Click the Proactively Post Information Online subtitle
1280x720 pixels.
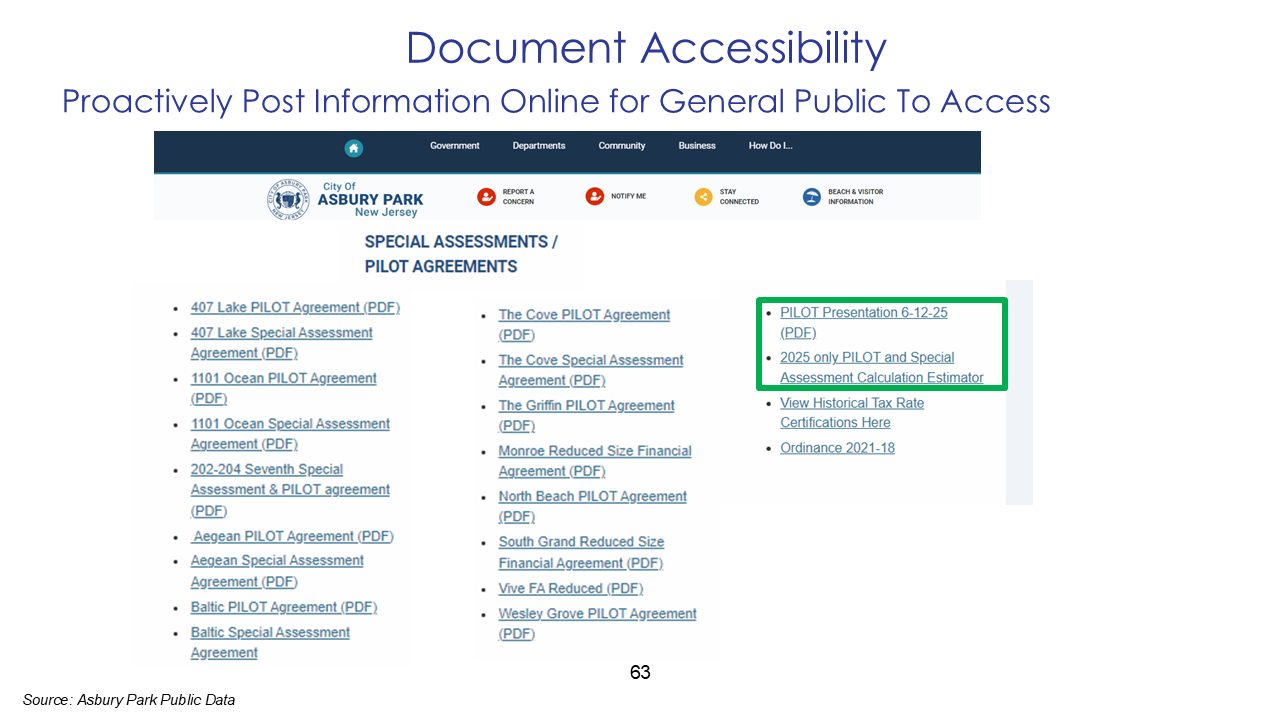pos(556,101)
